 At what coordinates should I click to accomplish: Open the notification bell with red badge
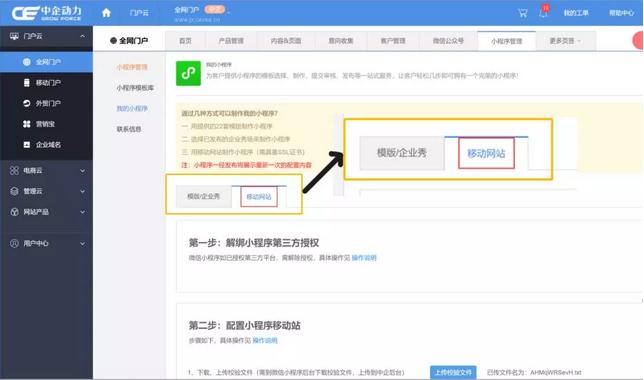[x=543, y=12]
